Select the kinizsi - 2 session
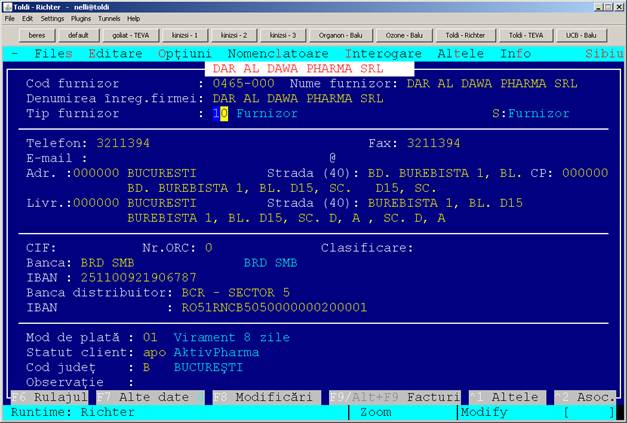 (x=234, y=35)
